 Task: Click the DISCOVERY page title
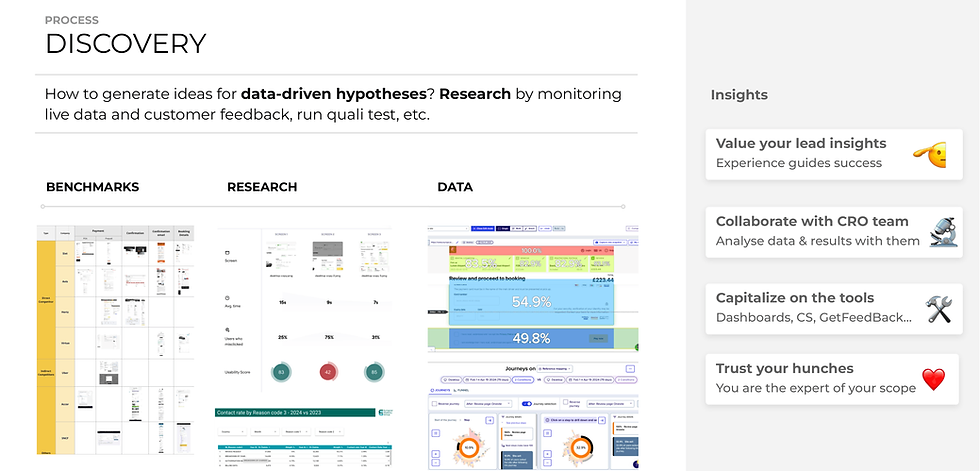coord(126,44)
